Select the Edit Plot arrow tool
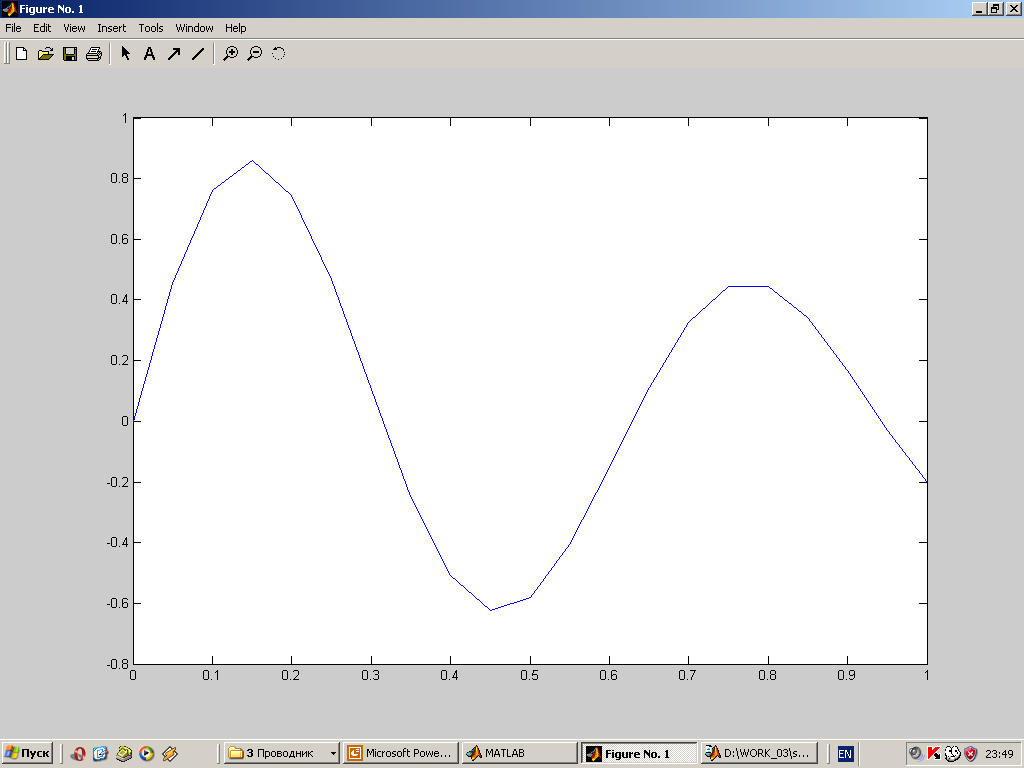 125,54
